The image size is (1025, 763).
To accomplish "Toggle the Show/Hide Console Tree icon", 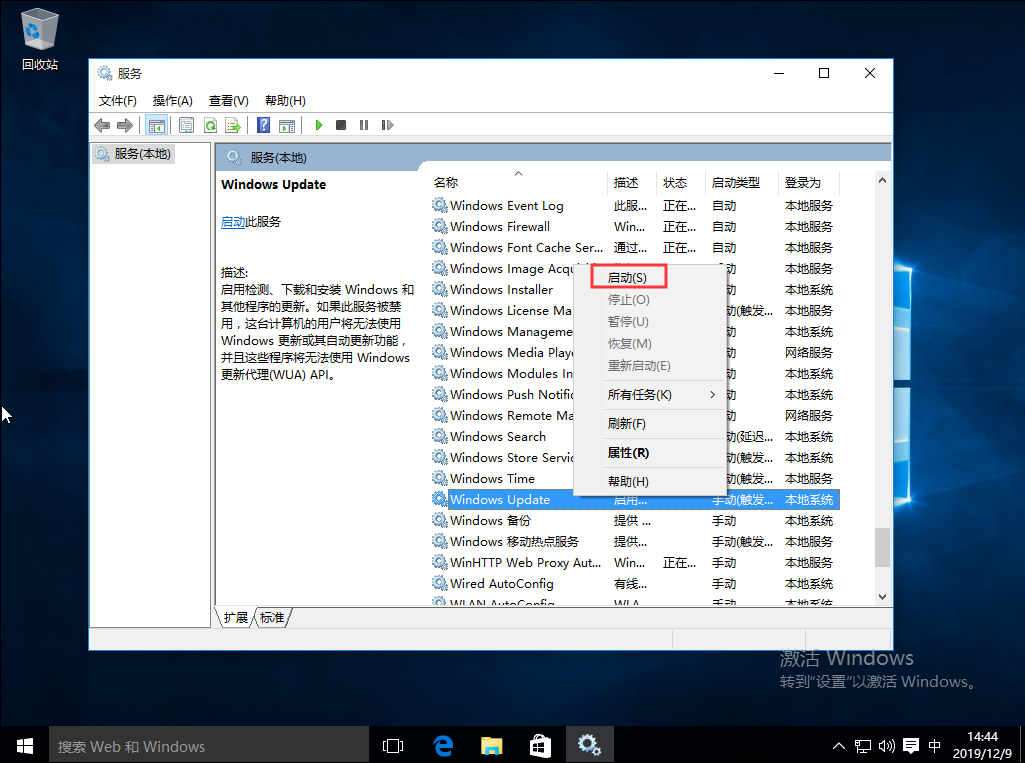I will (156, 124).
